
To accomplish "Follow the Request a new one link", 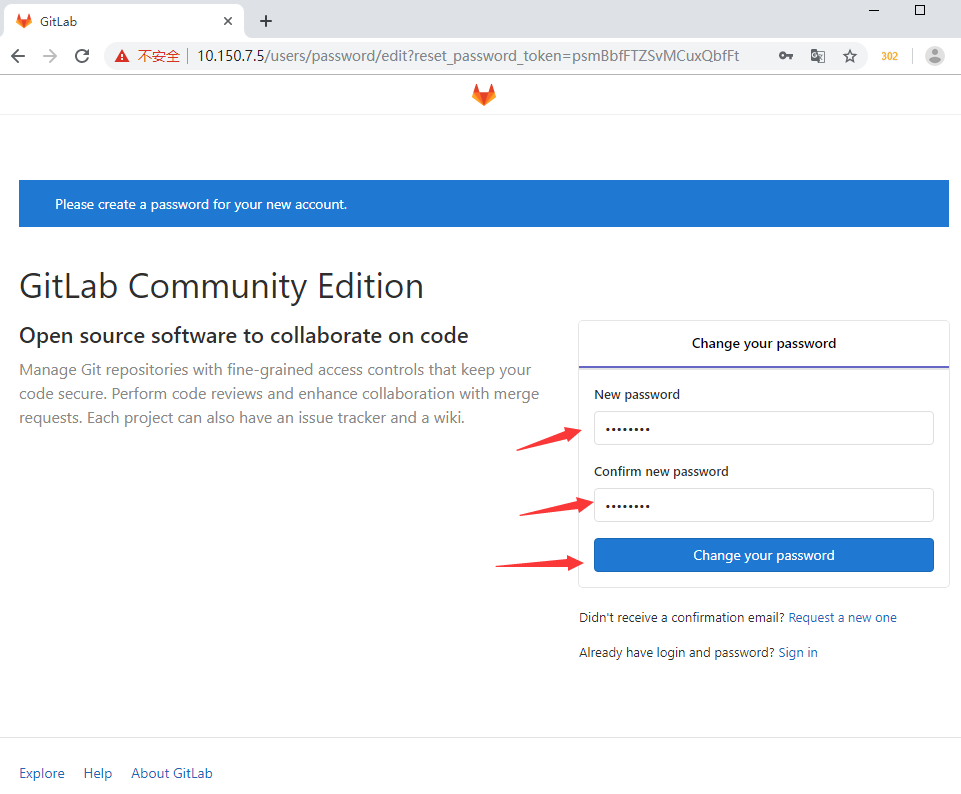I will coord(842,617).
